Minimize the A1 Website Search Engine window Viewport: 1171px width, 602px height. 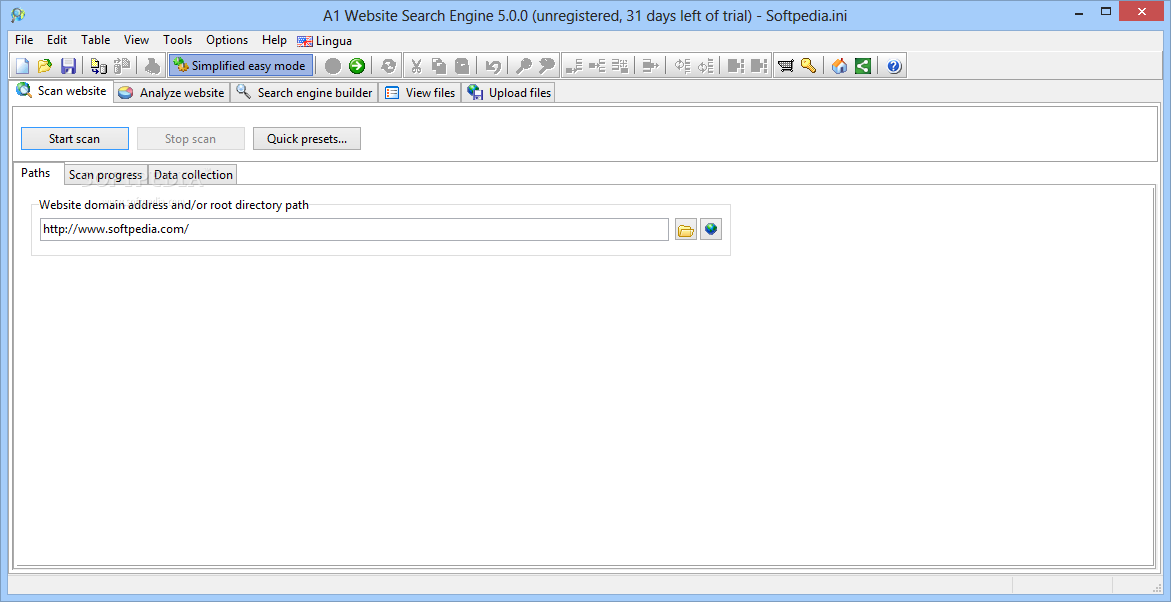click(x=1081, y=12)
